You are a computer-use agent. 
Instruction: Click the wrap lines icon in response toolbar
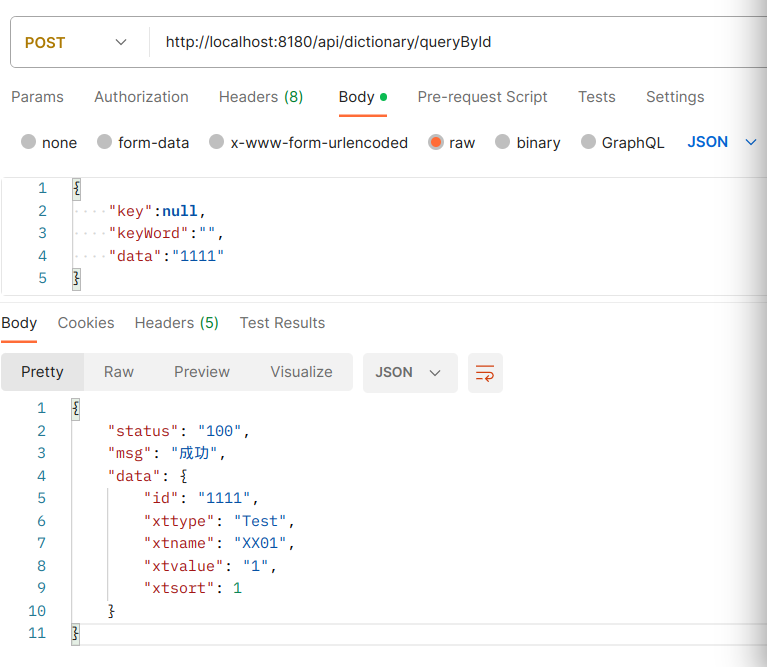tap(485, 373)
